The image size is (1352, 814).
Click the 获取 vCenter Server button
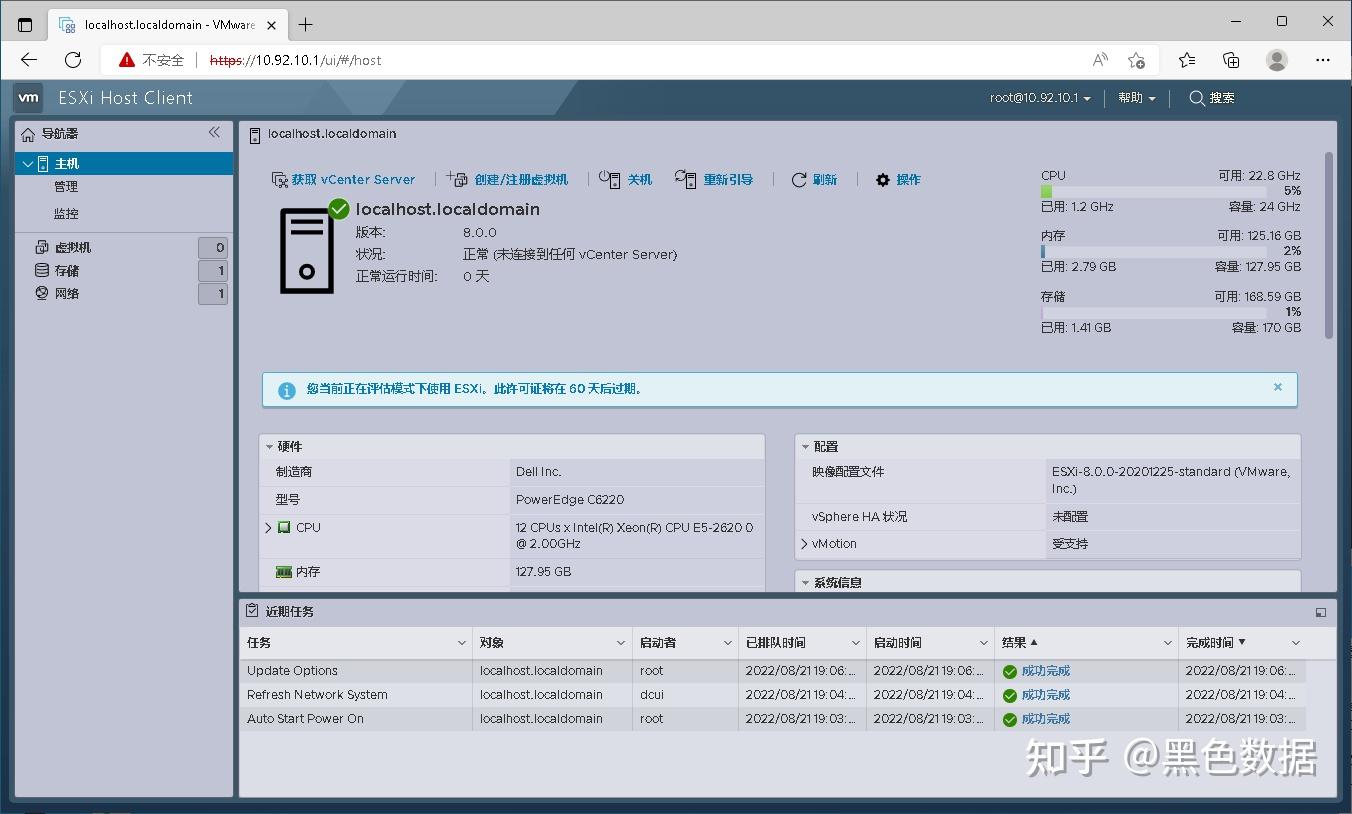tap(344, 180)
